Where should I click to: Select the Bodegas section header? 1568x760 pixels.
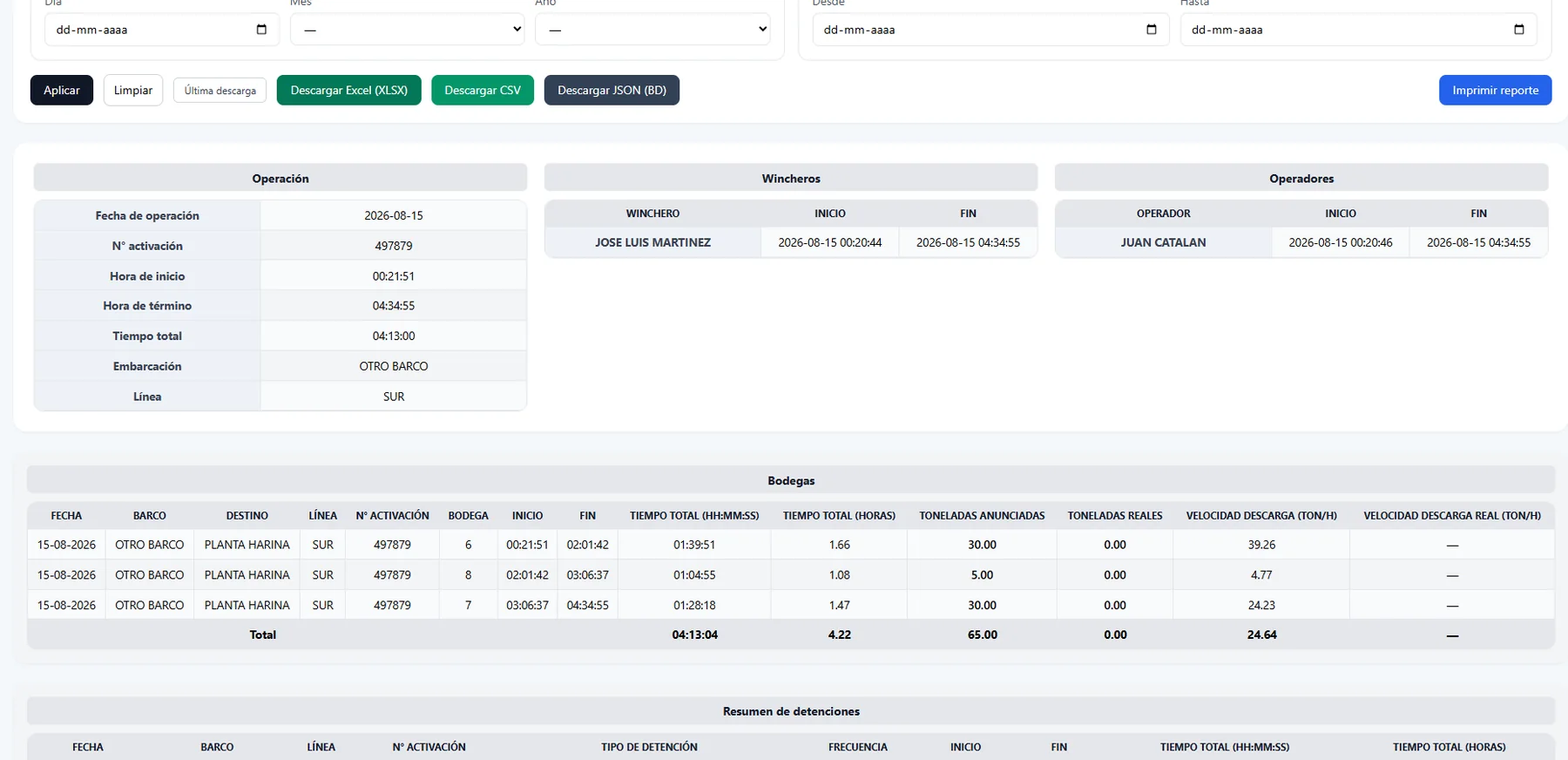point(791,480)
